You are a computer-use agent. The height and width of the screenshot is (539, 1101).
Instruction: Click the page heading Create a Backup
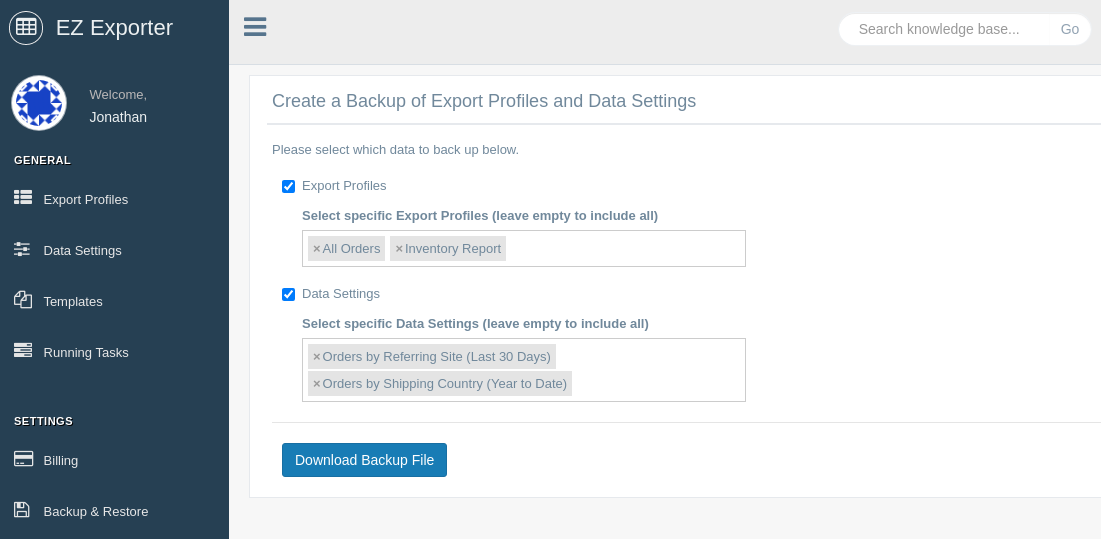pyautogui.click(x=484, y=101)
